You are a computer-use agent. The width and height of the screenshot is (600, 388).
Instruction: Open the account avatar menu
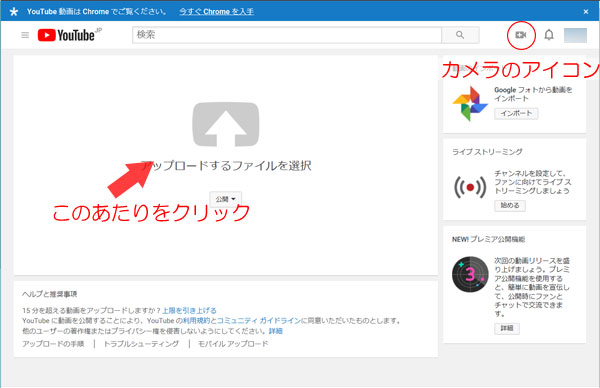[x=575, y=35]
